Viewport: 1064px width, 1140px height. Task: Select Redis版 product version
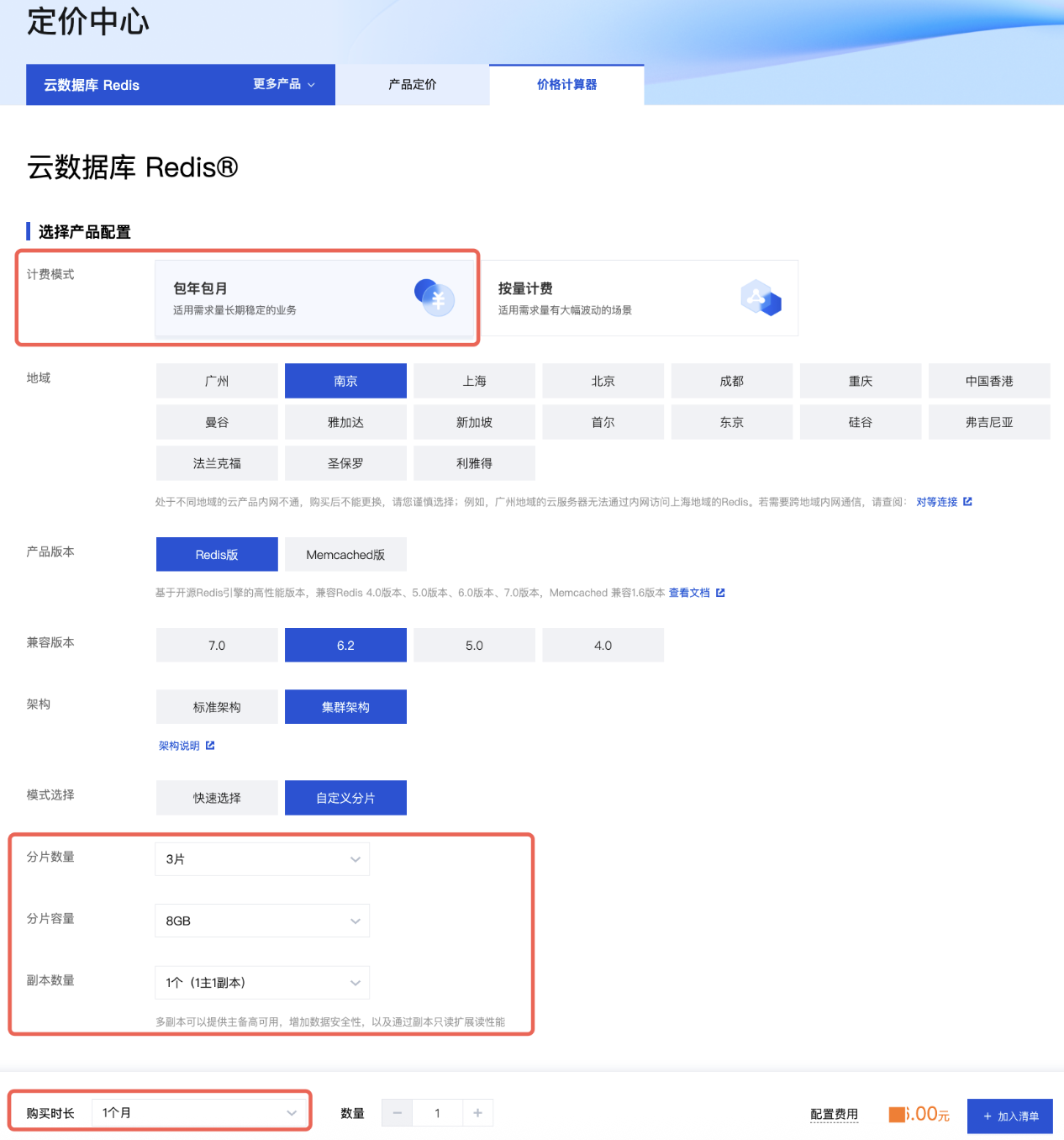pyautogui.click(x=217, y=555)
